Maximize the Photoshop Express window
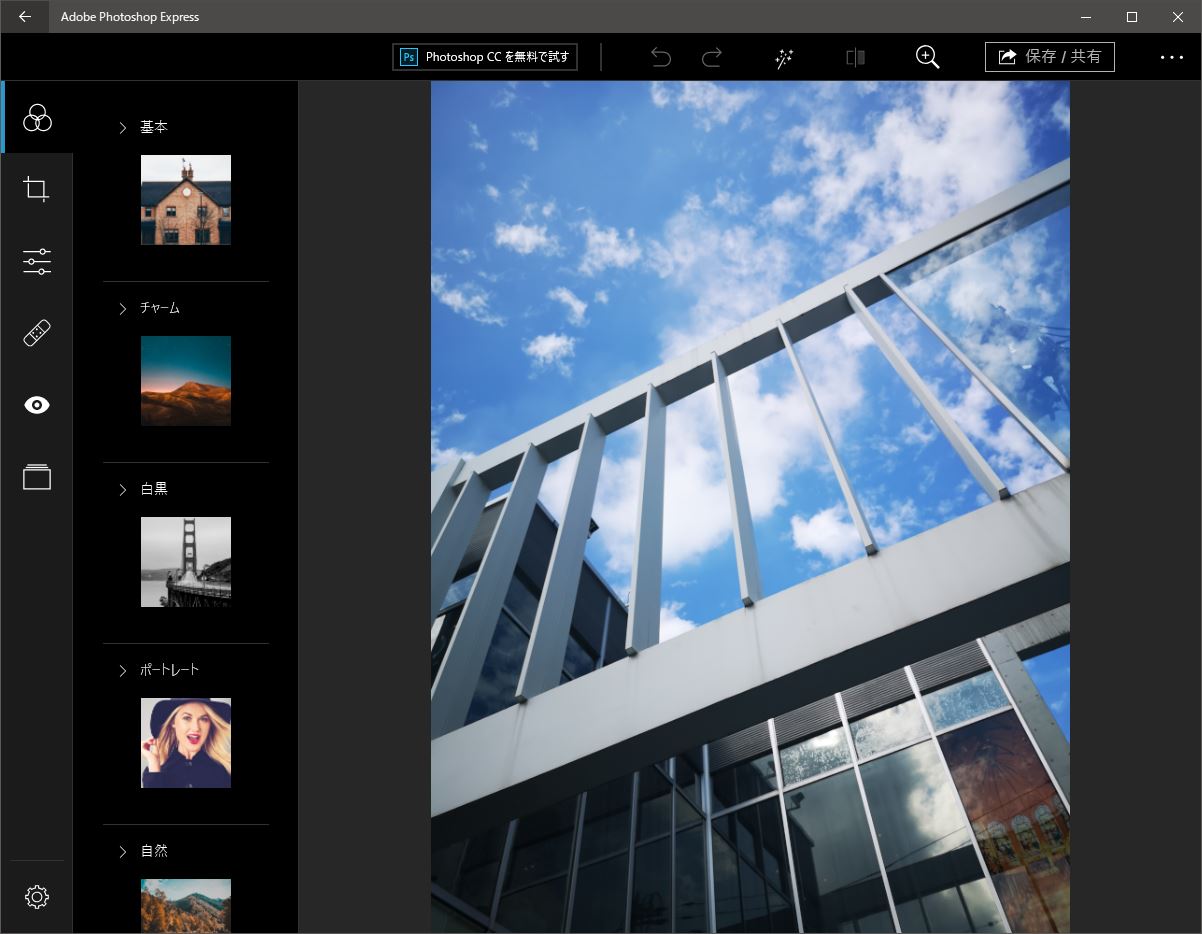Viewport: 1202px width, 934px height. pos(1132,16)
